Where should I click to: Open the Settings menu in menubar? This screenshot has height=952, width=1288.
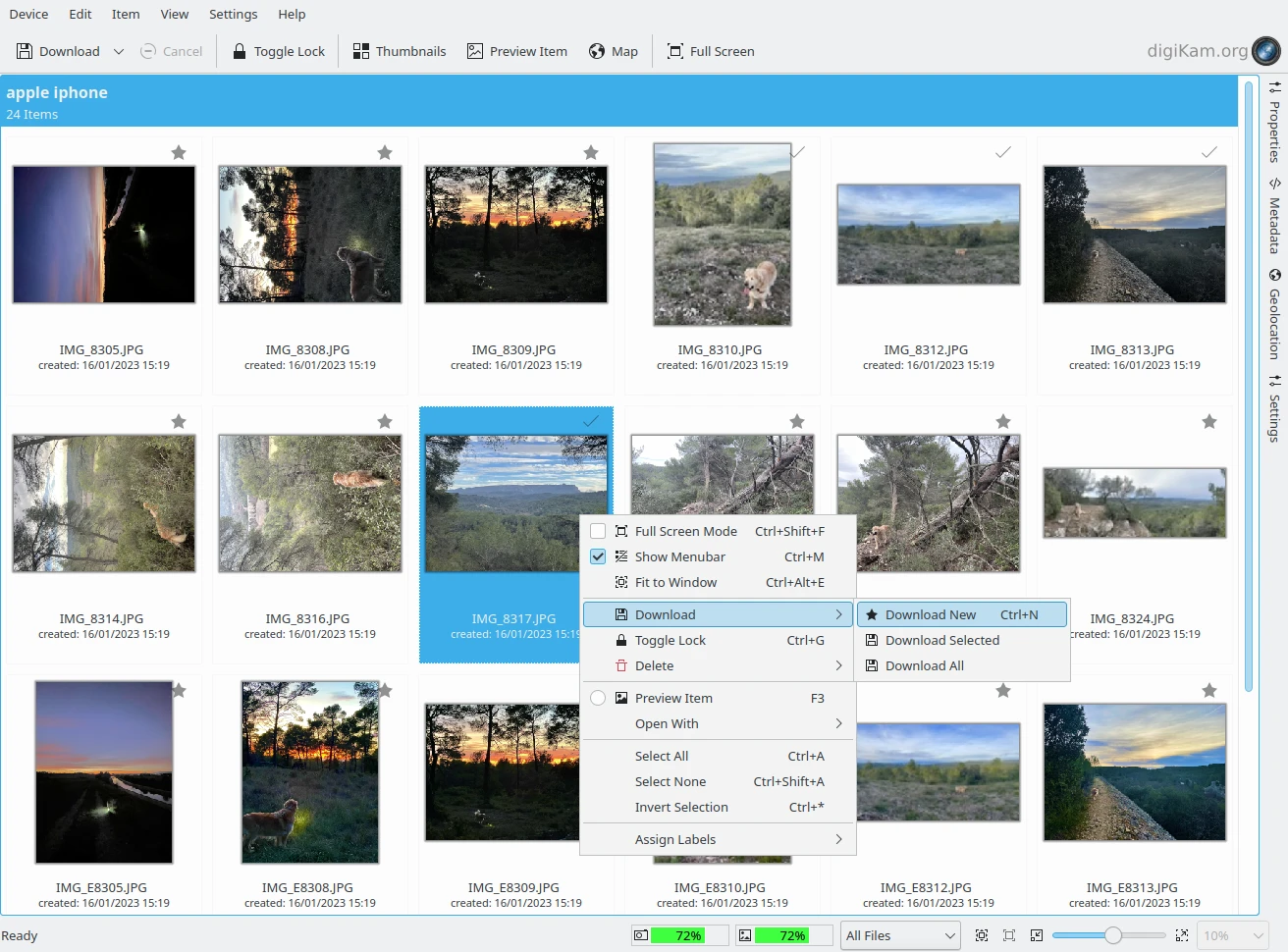(x=233, y=14)
